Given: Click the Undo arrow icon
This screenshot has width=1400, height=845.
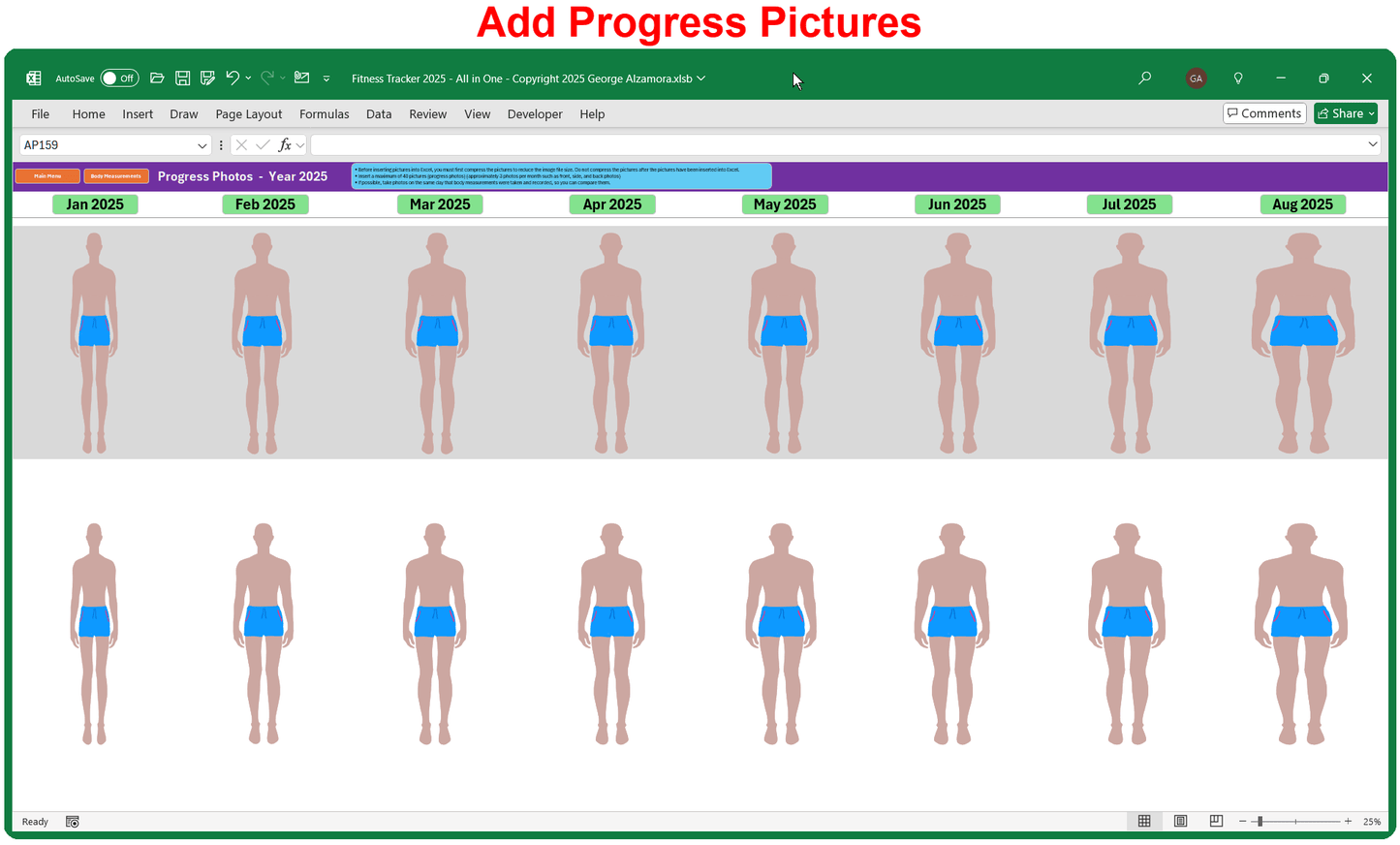Looking at the screenshot, I should (x=233, y=78).
